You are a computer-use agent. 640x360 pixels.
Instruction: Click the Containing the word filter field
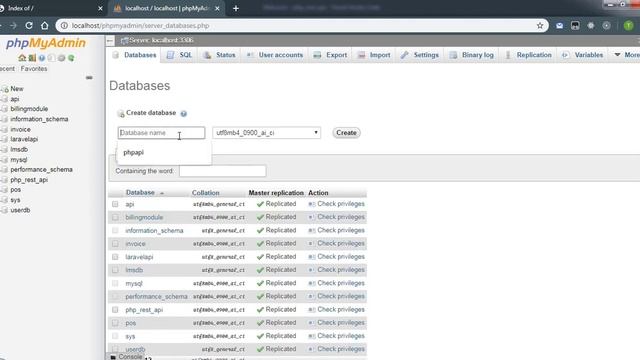click(x=222, y=171)
